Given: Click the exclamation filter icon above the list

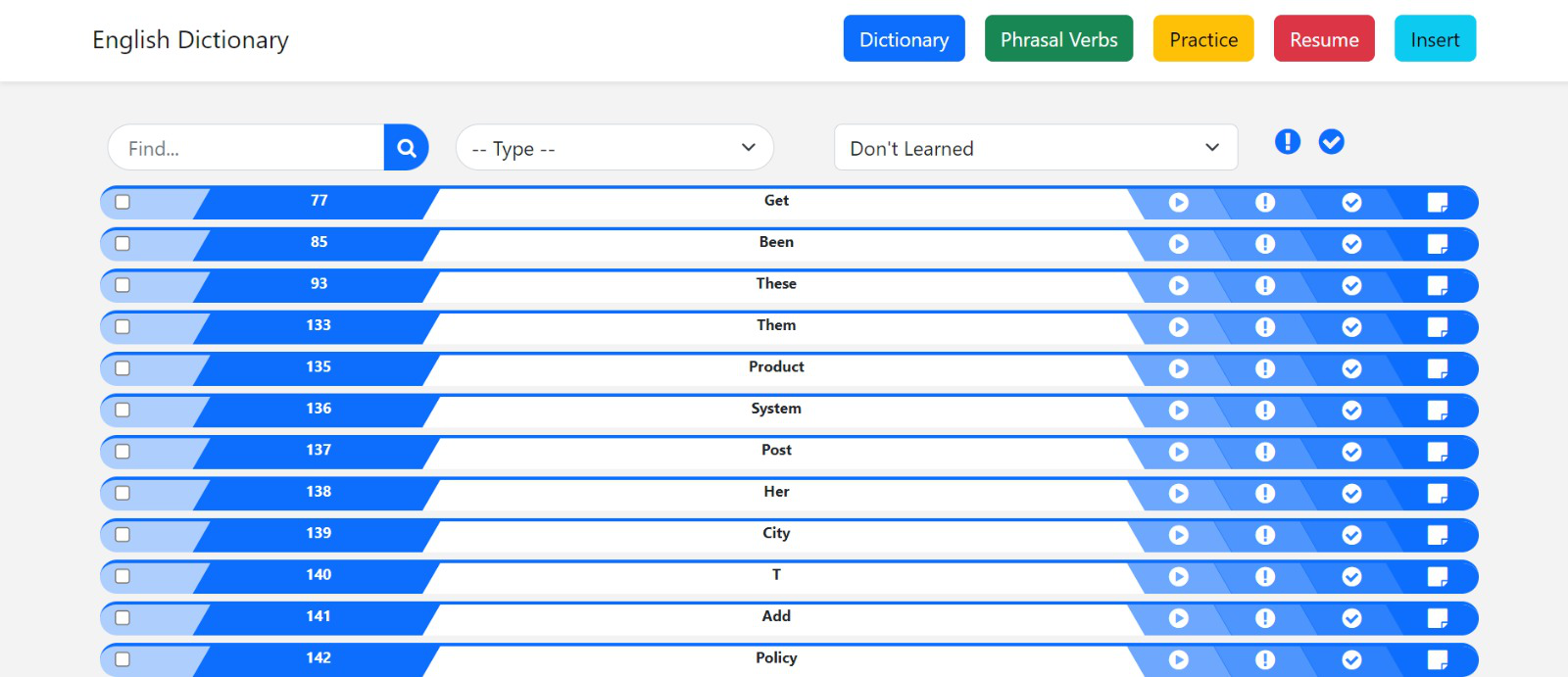Looking at the screenshot, I should 1287,142.
